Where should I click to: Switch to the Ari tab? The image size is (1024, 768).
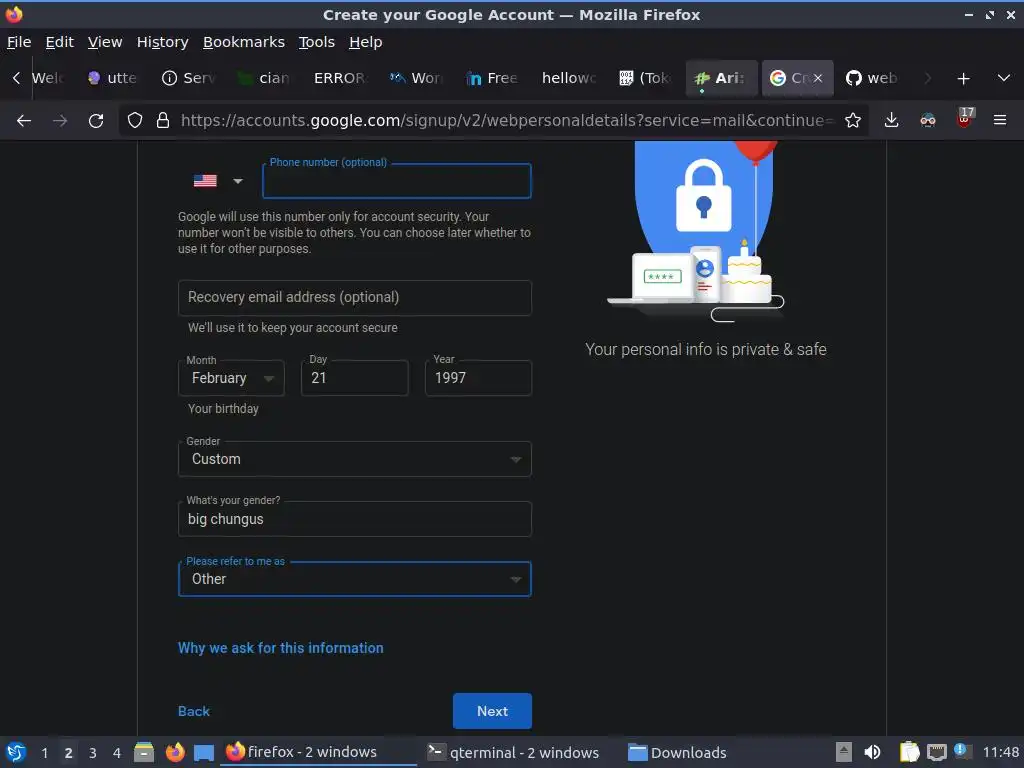(x=722, y=78)
